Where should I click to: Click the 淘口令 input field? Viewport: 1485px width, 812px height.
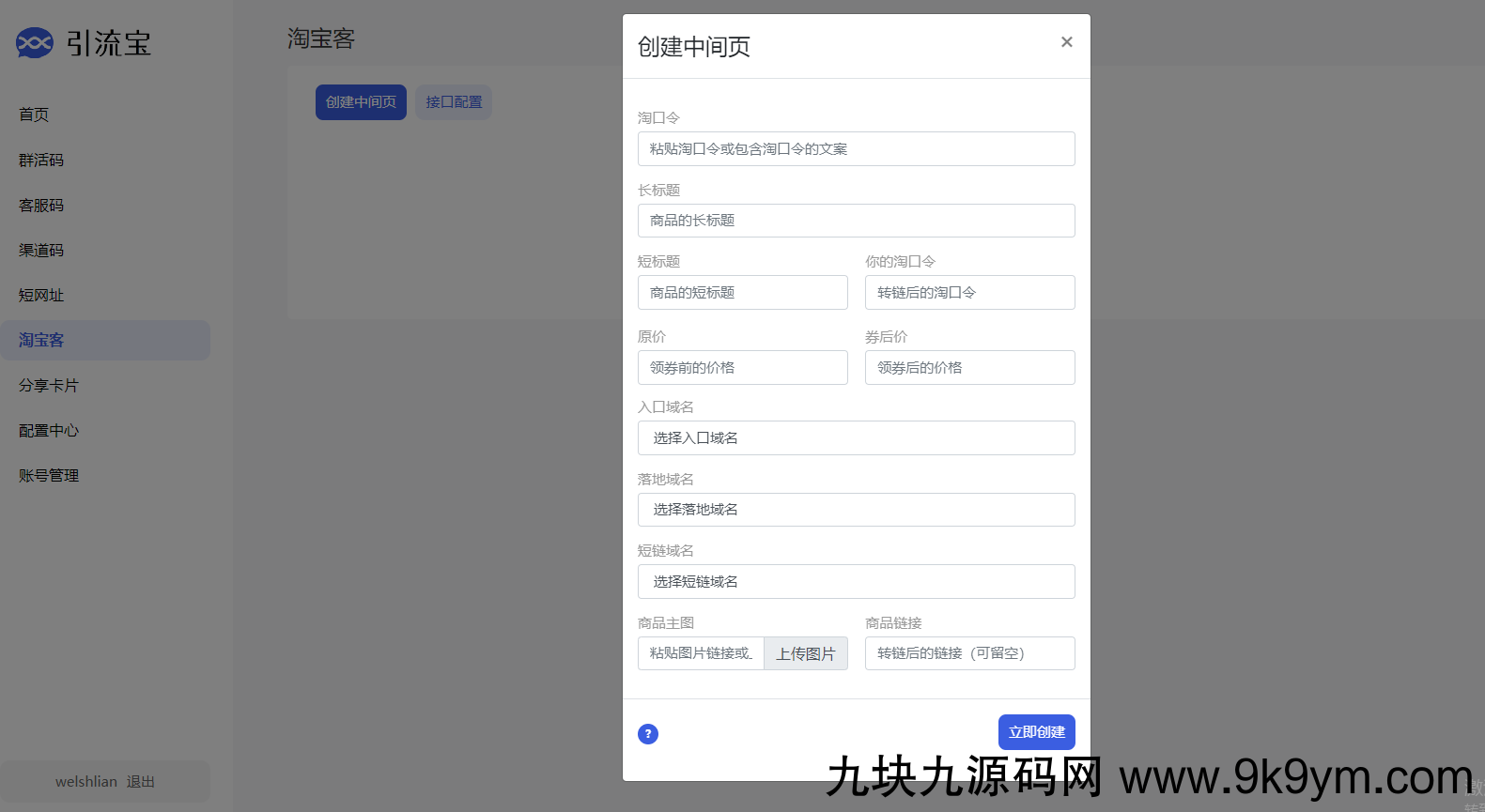[x=856, y=149]
